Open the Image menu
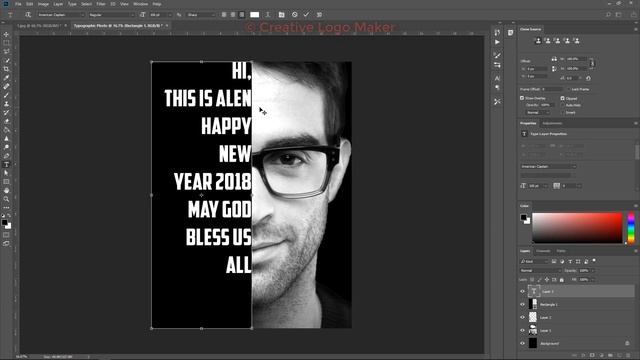640x360 pixels. (43, 4)
